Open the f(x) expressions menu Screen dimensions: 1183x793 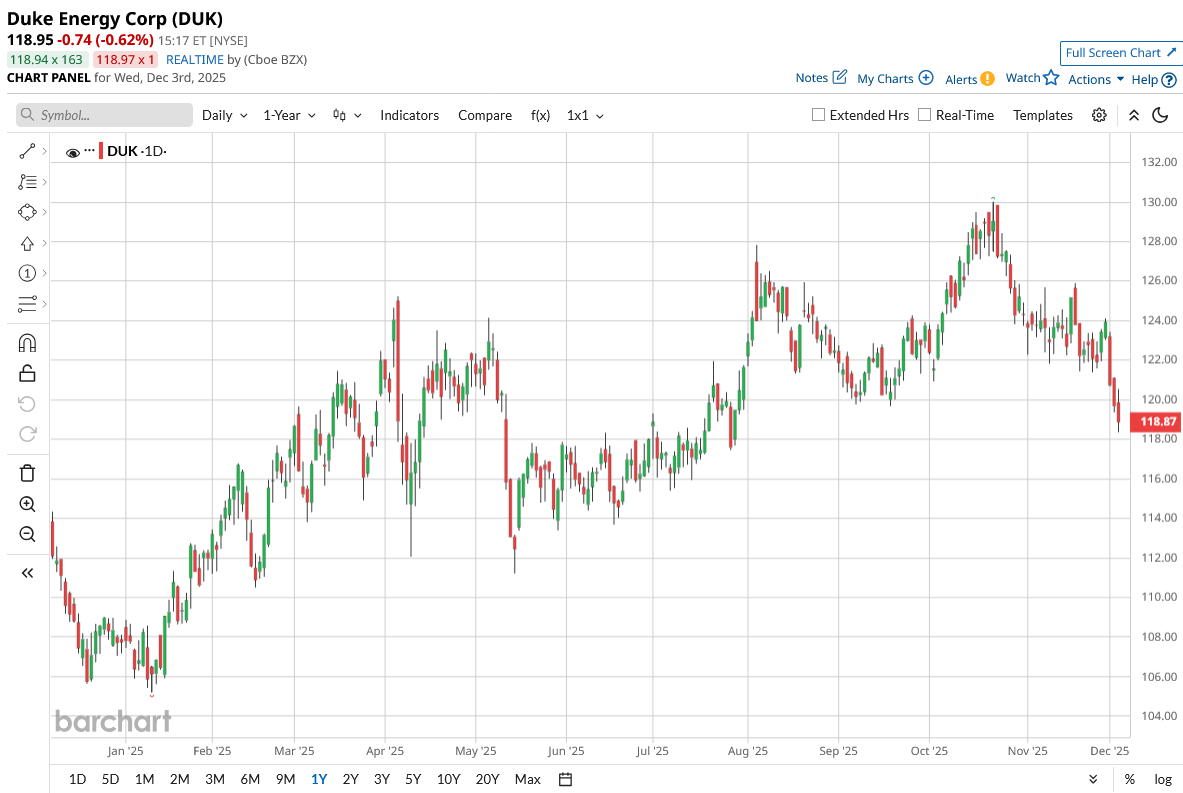click(x=540, y=115)
